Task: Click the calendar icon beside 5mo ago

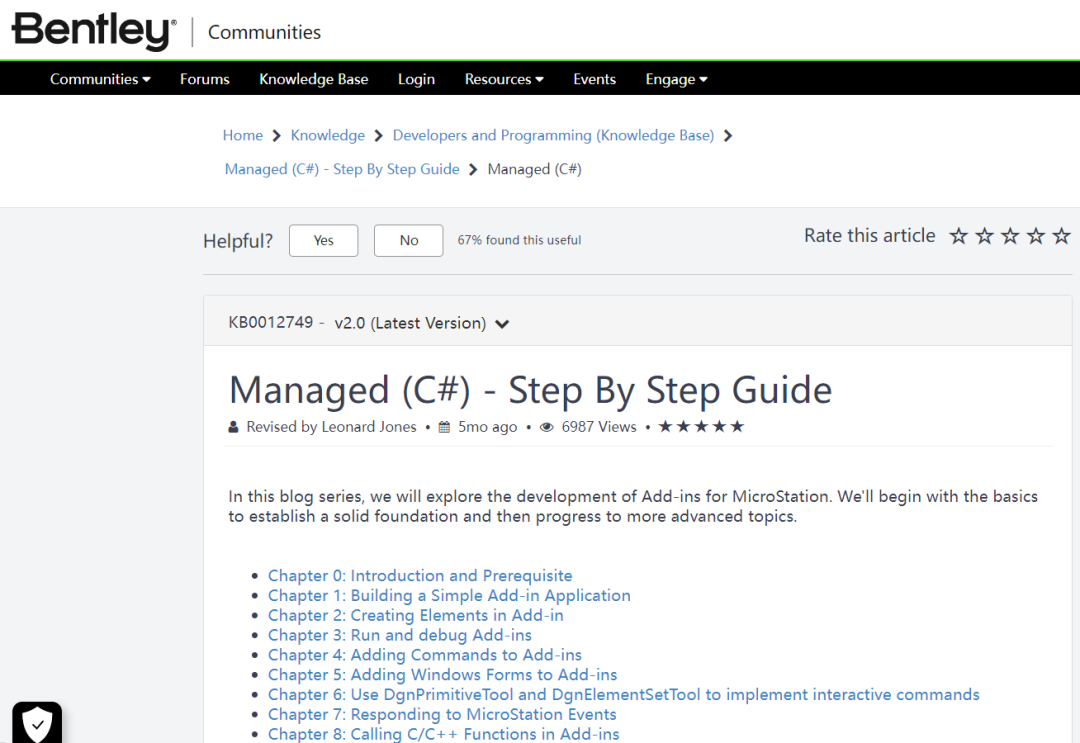Action: pos(444,427)
